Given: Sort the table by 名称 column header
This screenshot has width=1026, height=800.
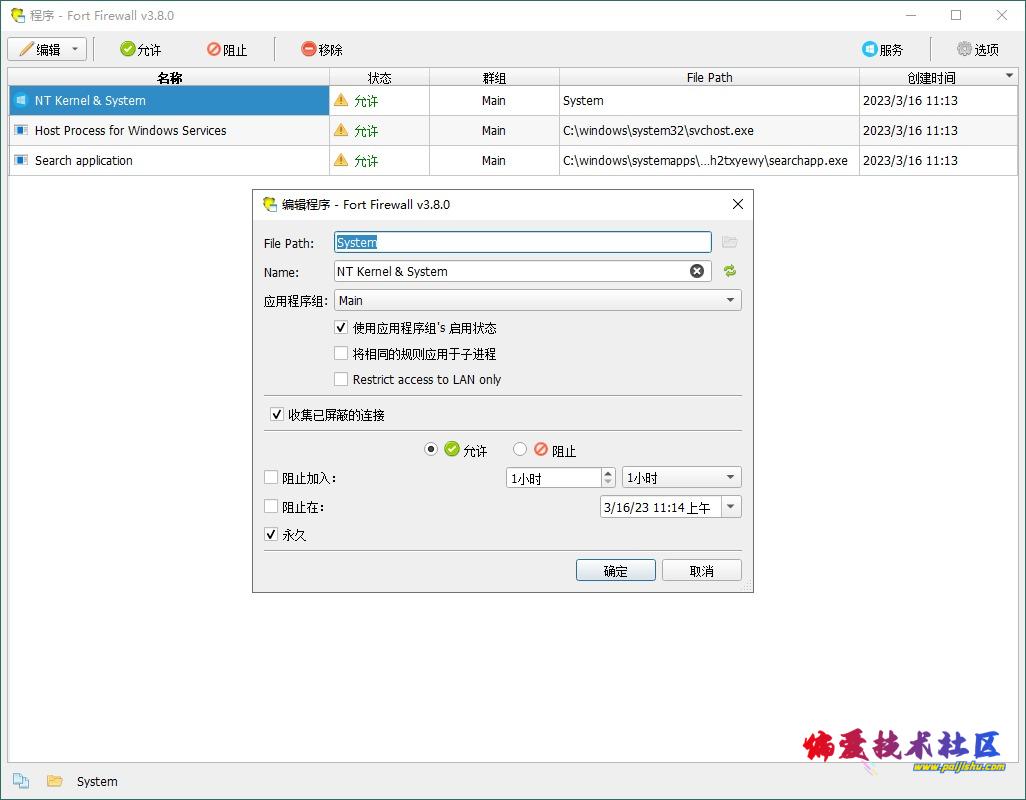Looking at the screenshot, I should click(169, 78).
